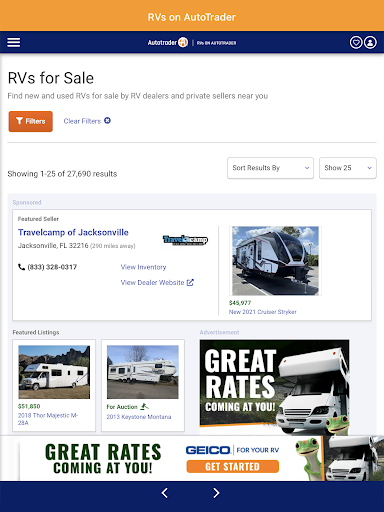Go back with the left arrow
This screenshot has height=512, width=384.
[164, 493]
